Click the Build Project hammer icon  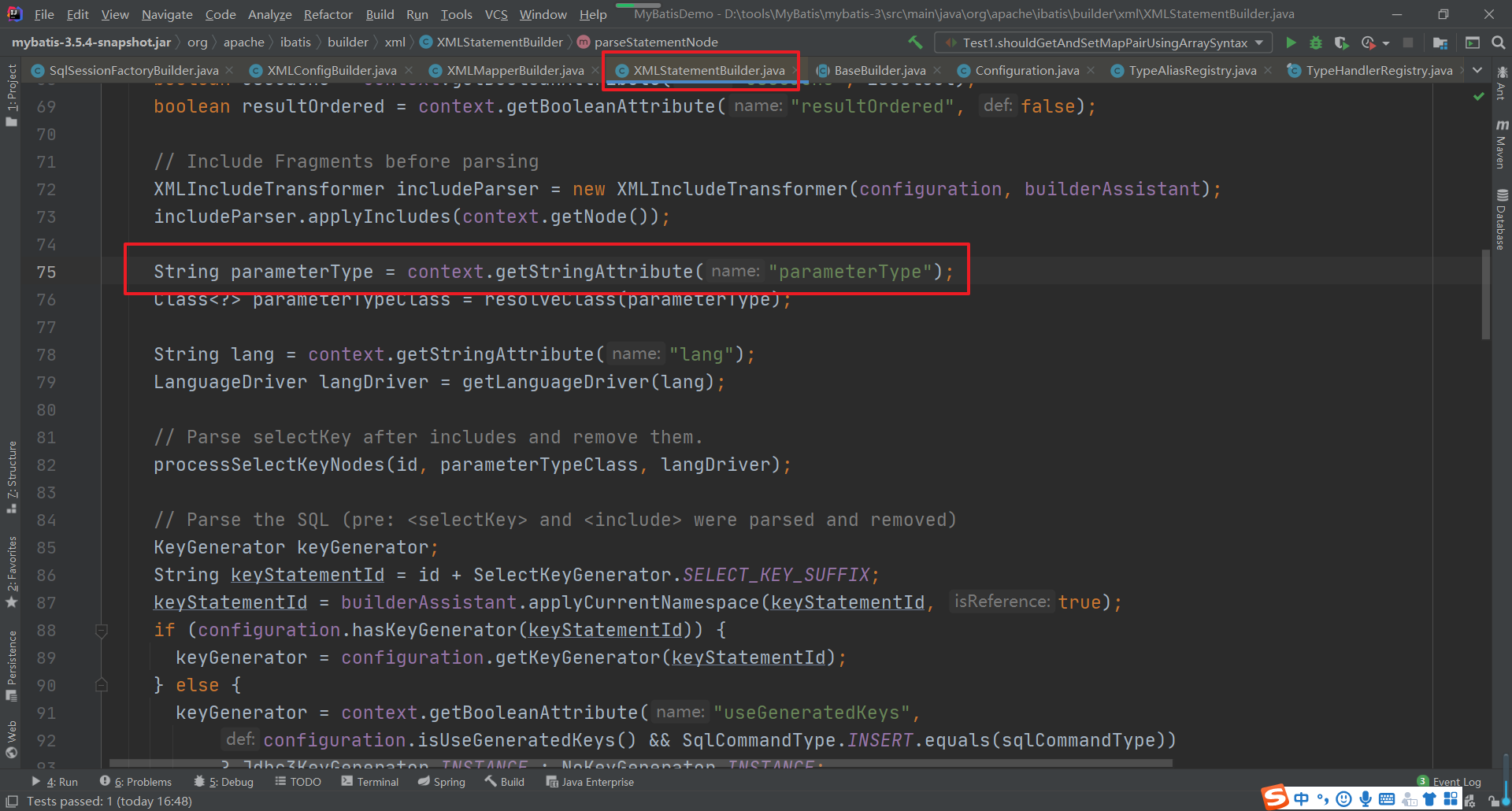click(x=915, y=43)
